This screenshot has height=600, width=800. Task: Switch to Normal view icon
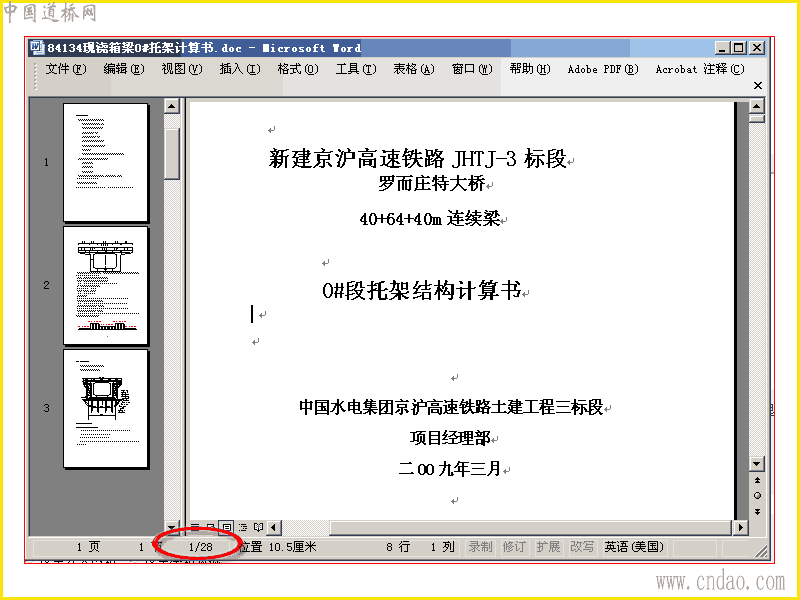click(x=195, y=527)
